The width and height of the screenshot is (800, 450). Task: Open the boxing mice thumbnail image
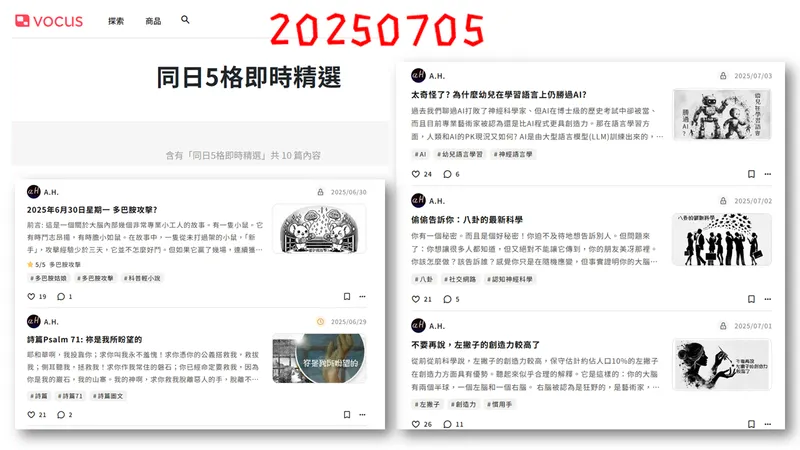point(319,229)
